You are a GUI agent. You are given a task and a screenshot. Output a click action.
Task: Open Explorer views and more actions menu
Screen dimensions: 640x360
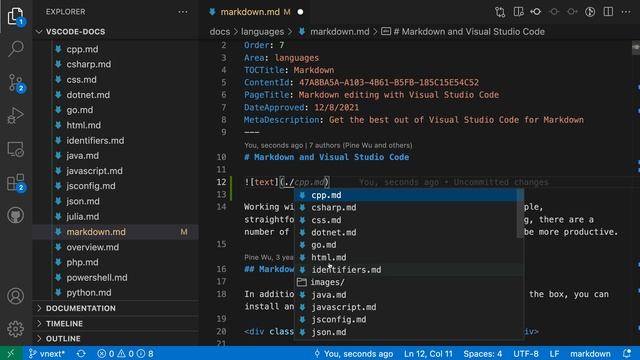(183, 12)
